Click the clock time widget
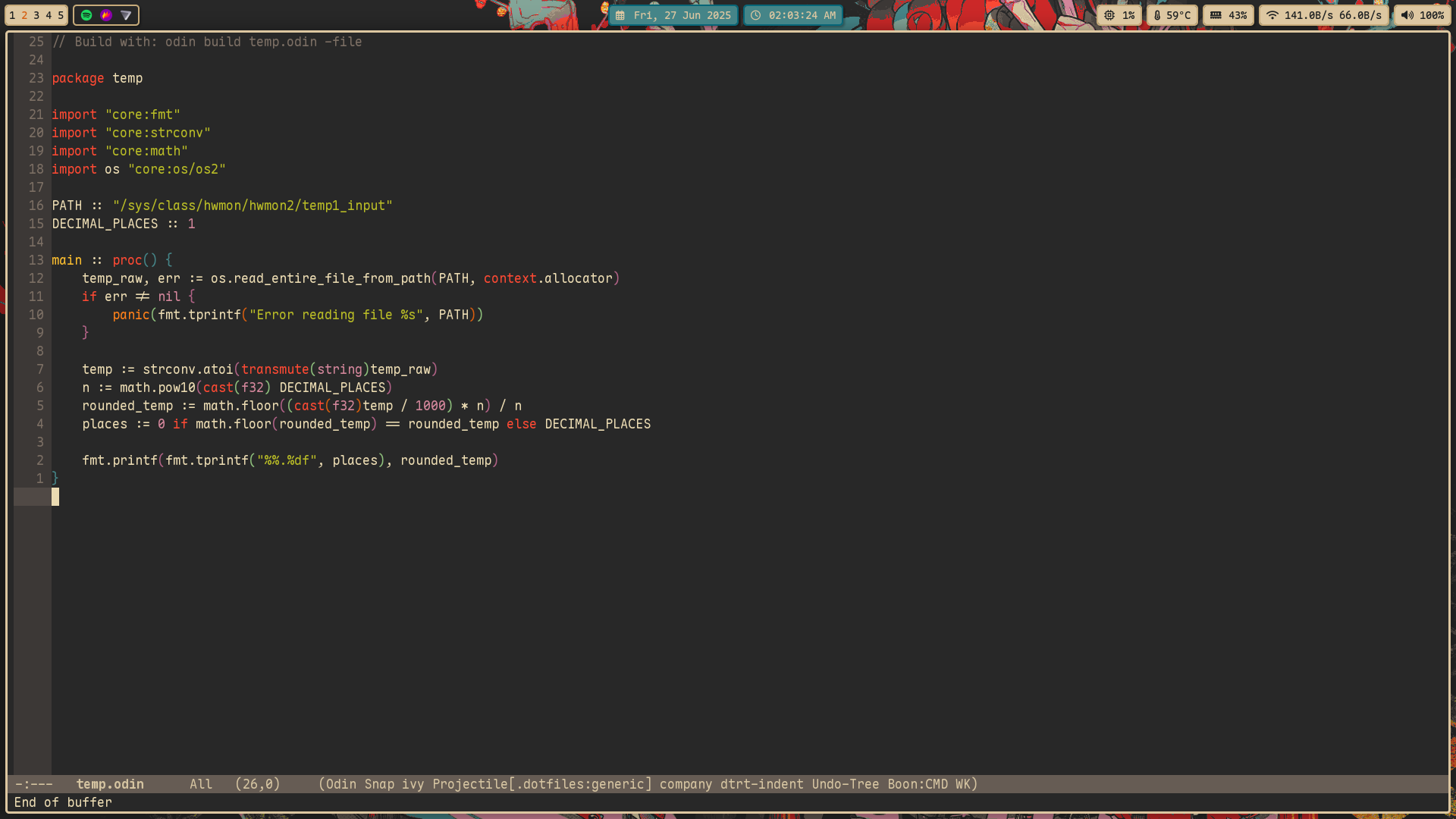 (793, 15)
